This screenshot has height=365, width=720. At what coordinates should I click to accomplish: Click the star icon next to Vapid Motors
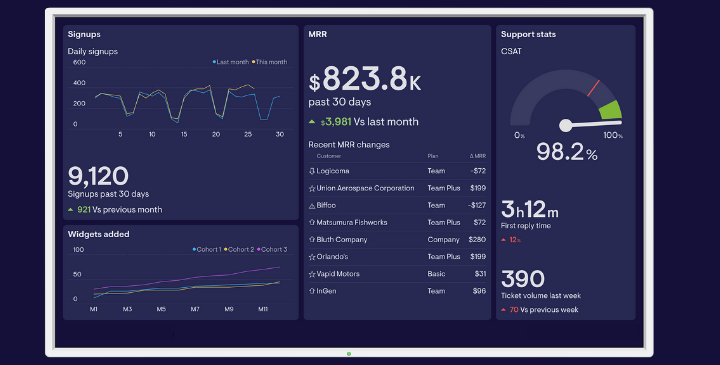(x=312, y=274)
